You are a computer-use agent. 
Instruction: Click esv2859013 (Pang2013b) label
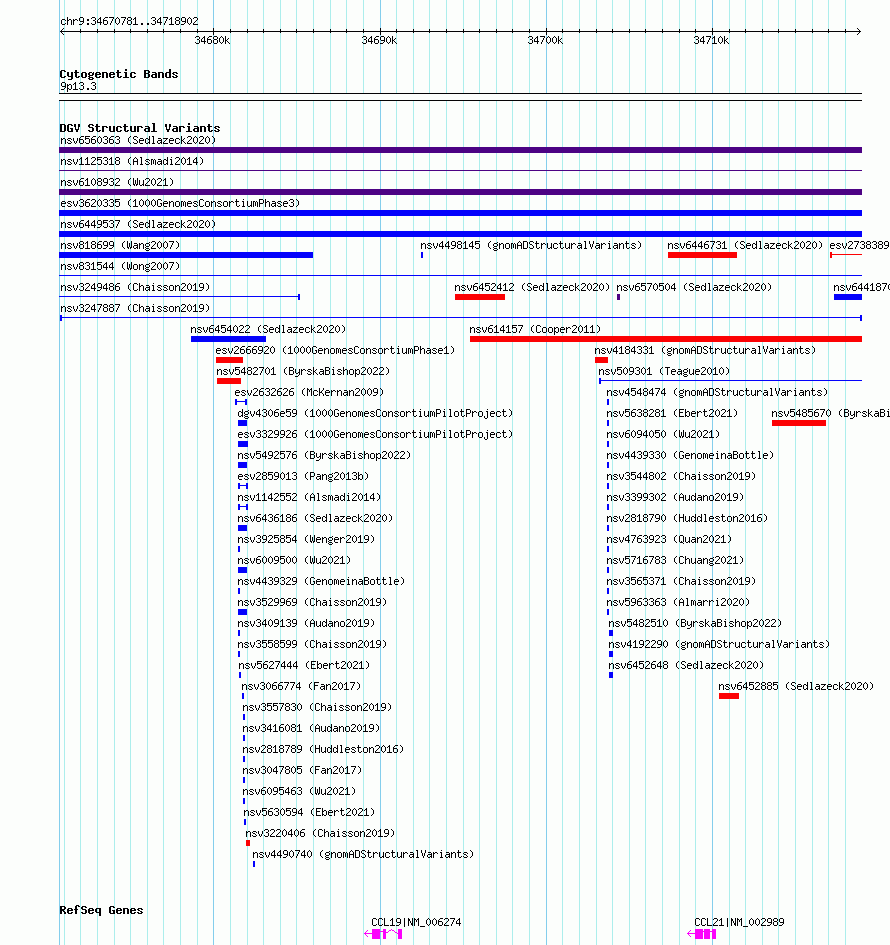coord(303,477)
